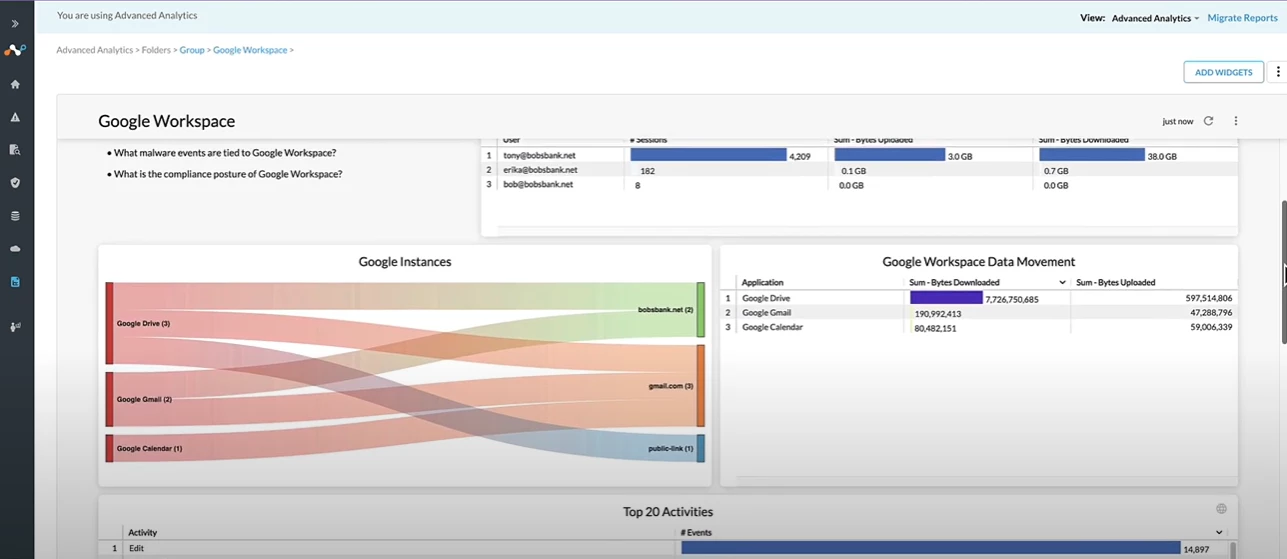The height and width of the screenshot is (559, 1287).
Task: Click the 3.0 GB uploaded bar
Action: pyautogui.click(x=890, y=155)
